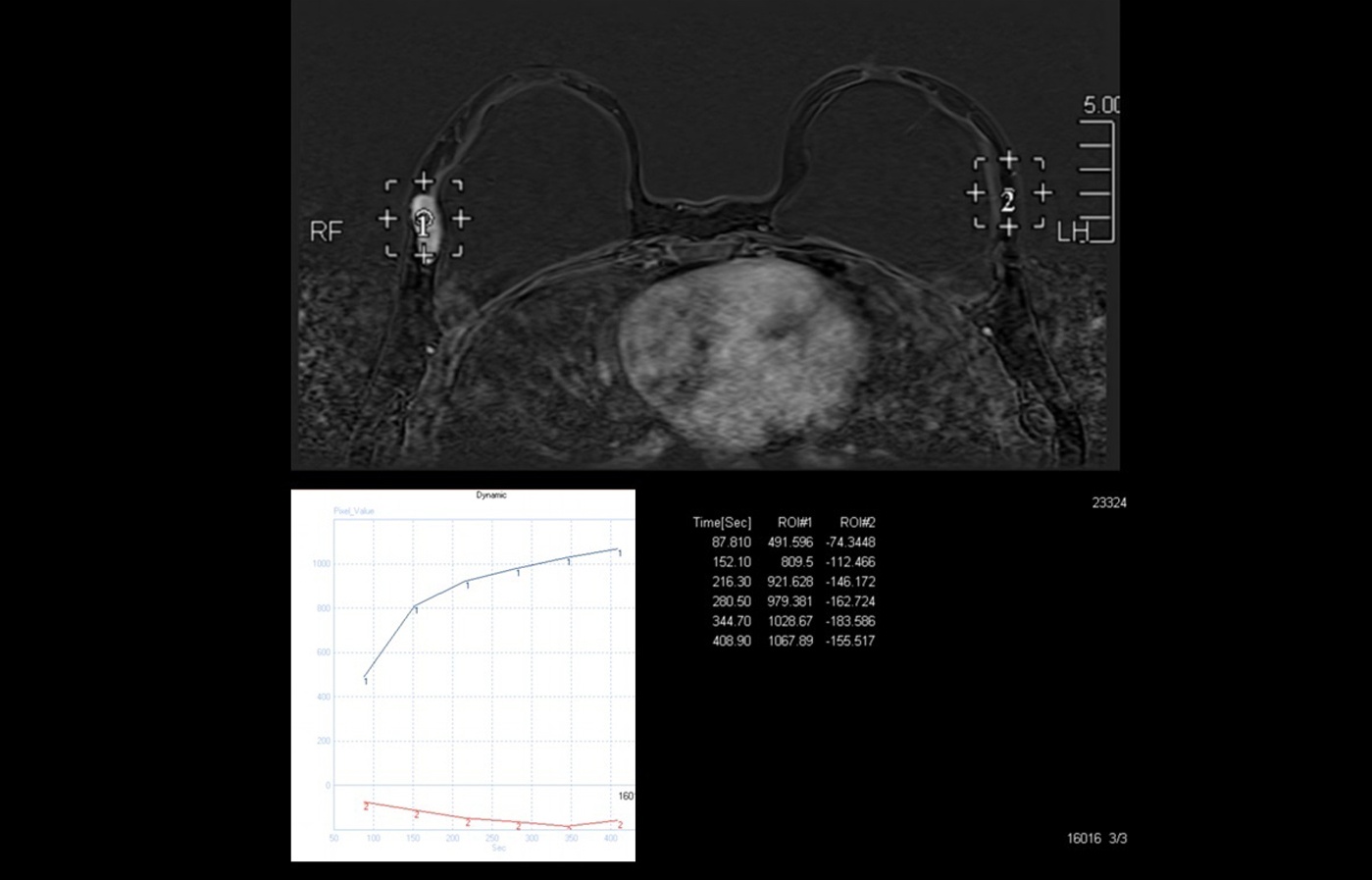Click the ROI#1 column header

(794, 523)
